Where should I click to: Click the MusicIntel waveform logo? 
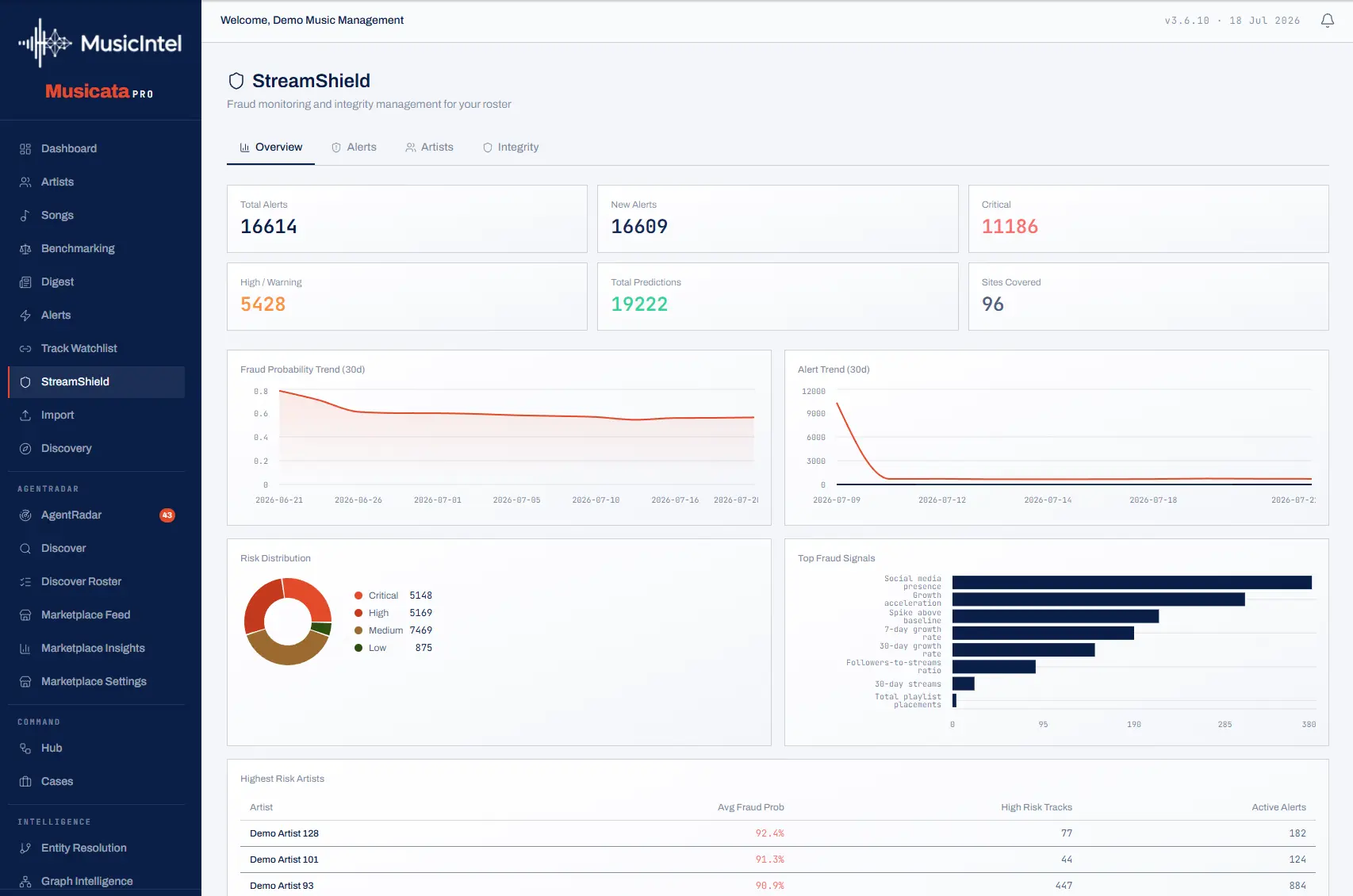pos(45,43)
